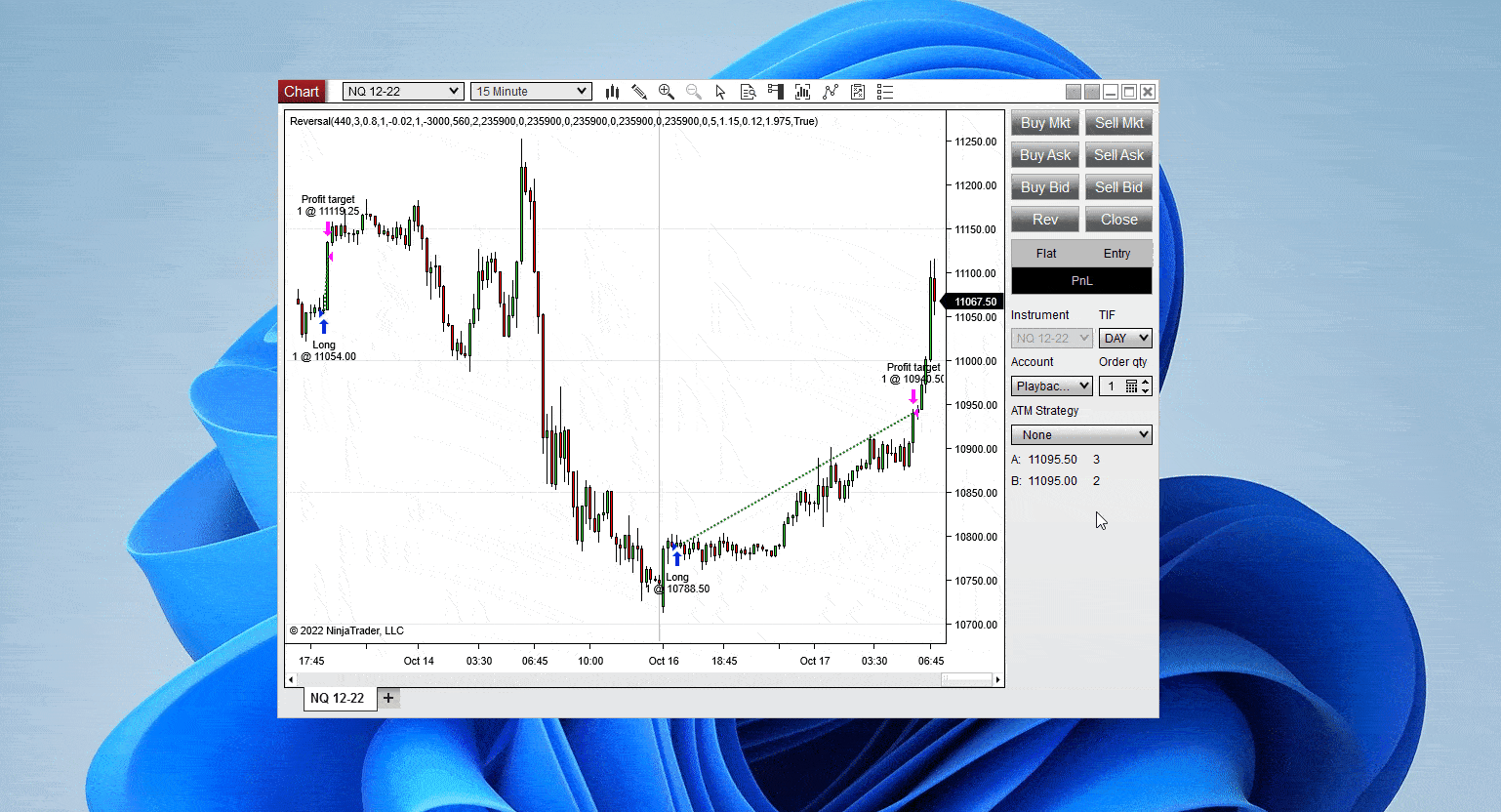The image size is (1501, 812).
Task: Select the drawing tools pencil icon
Action: pyautogui.click(x=639, y=92)
